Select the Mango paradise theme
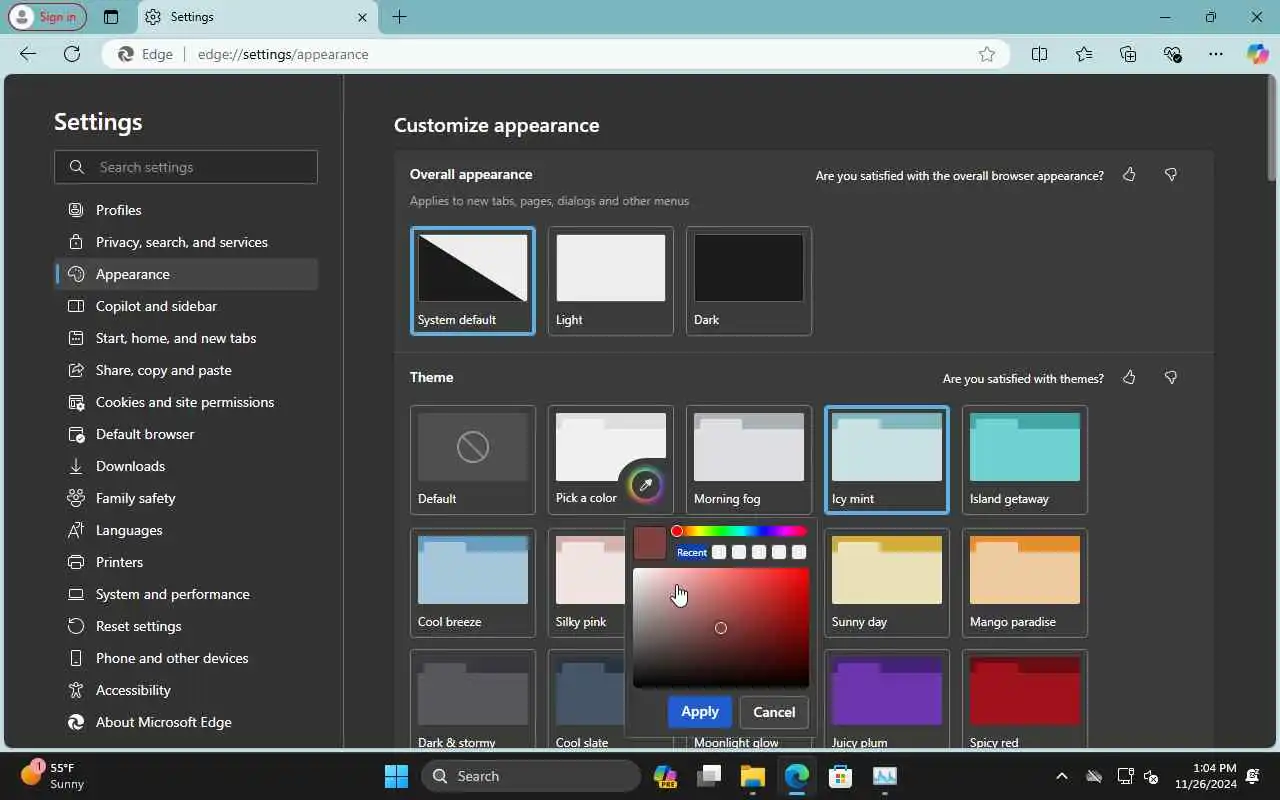Viewport: 1280px width, 800px height. pyautogui.click(x=1025, y=583)
